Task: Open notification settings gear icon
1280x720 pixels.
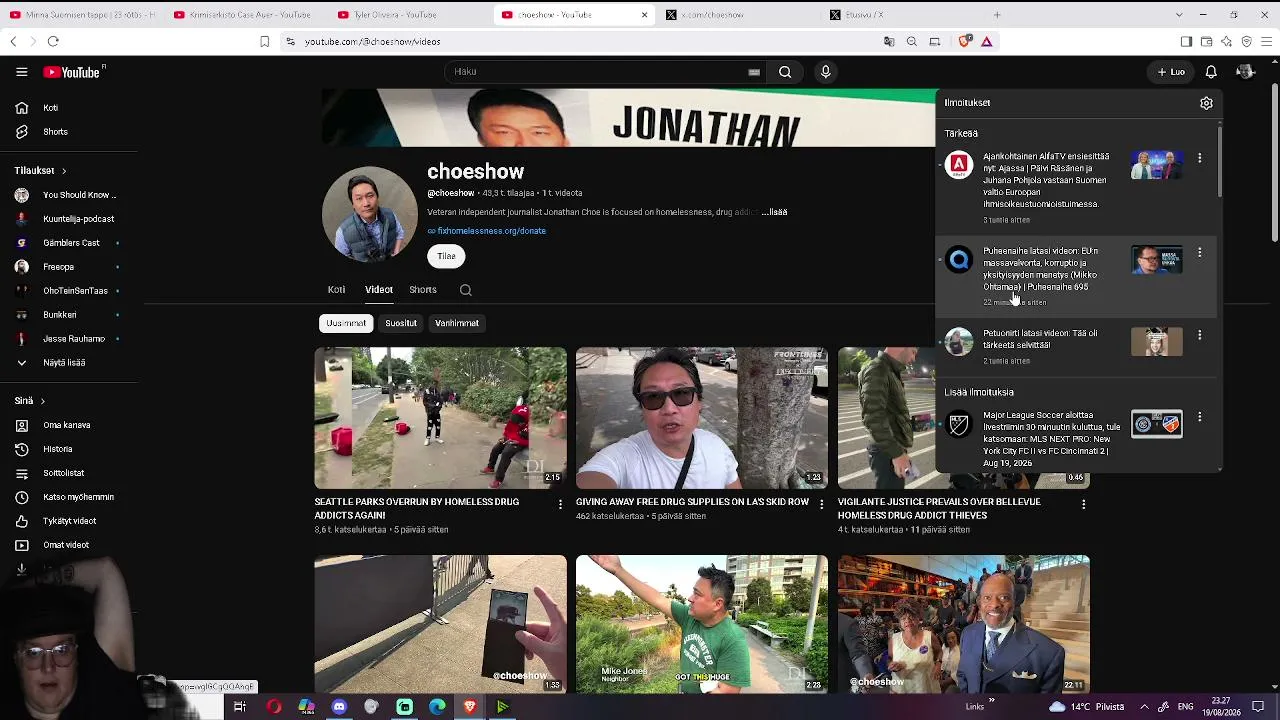Action: pyautogui.click(x=1206, y=103)
